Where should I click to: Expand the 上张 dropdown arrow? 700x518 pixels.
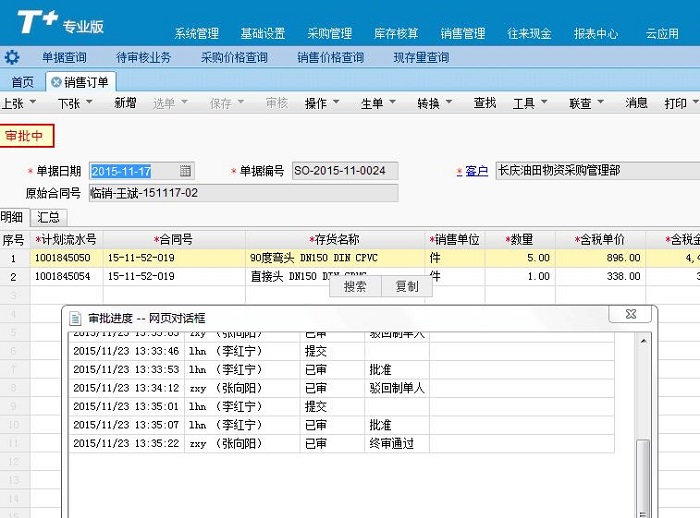33,103
